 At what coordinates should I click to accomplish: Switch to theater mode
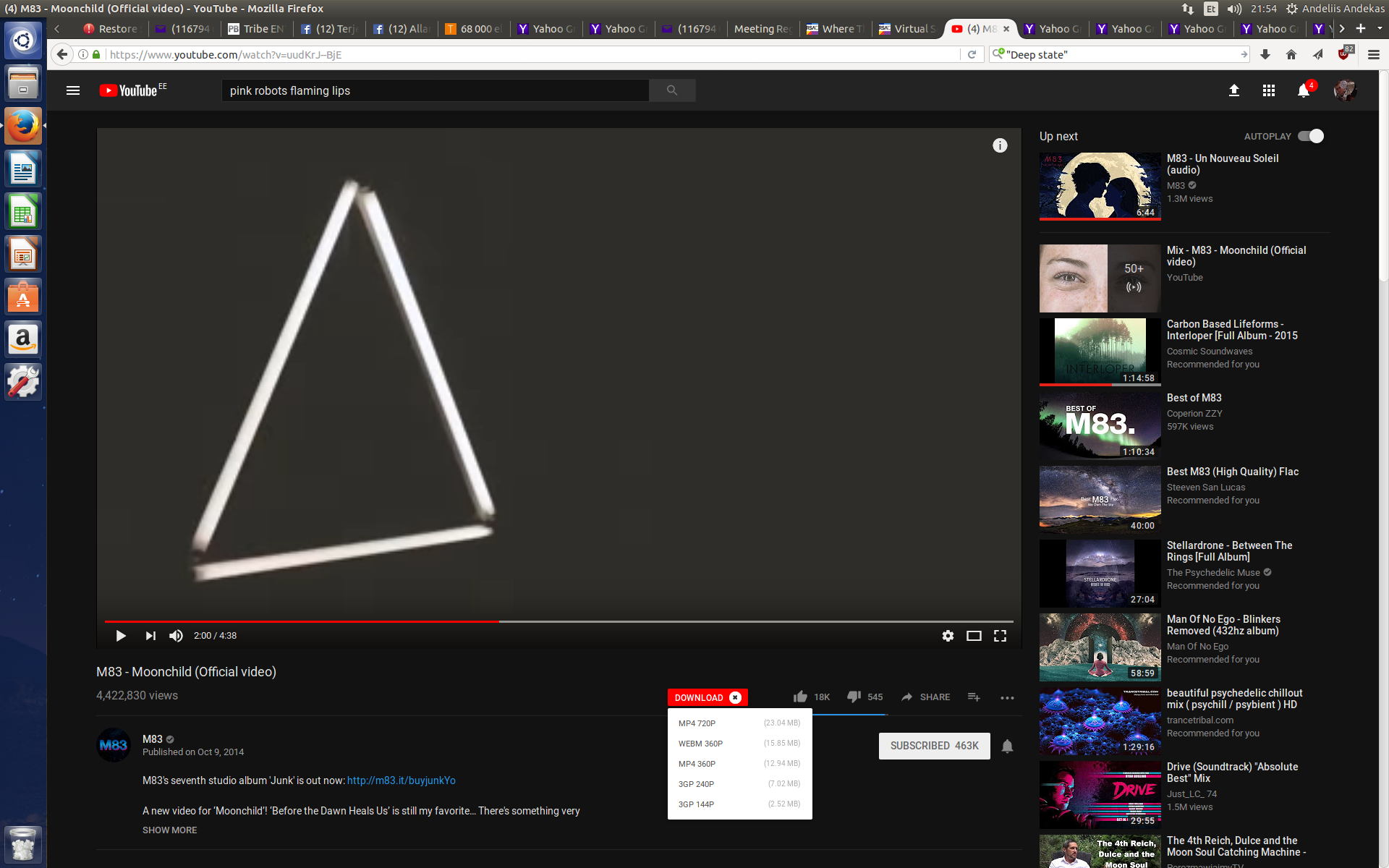(974, 636)
